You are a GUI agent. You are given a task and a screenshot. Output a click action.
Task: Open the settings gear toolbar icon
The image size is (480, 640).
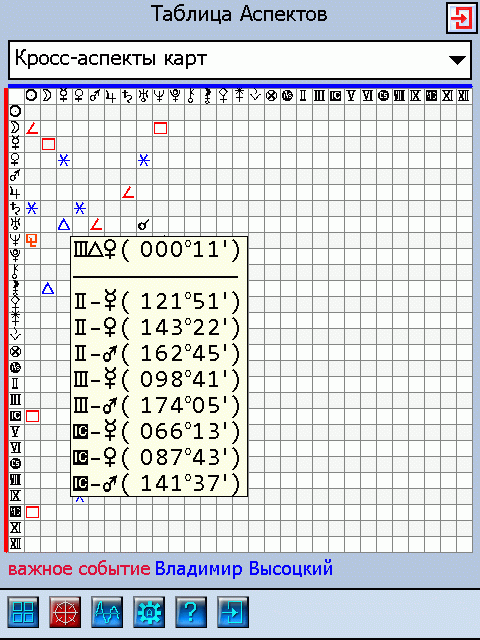[149, 612]
